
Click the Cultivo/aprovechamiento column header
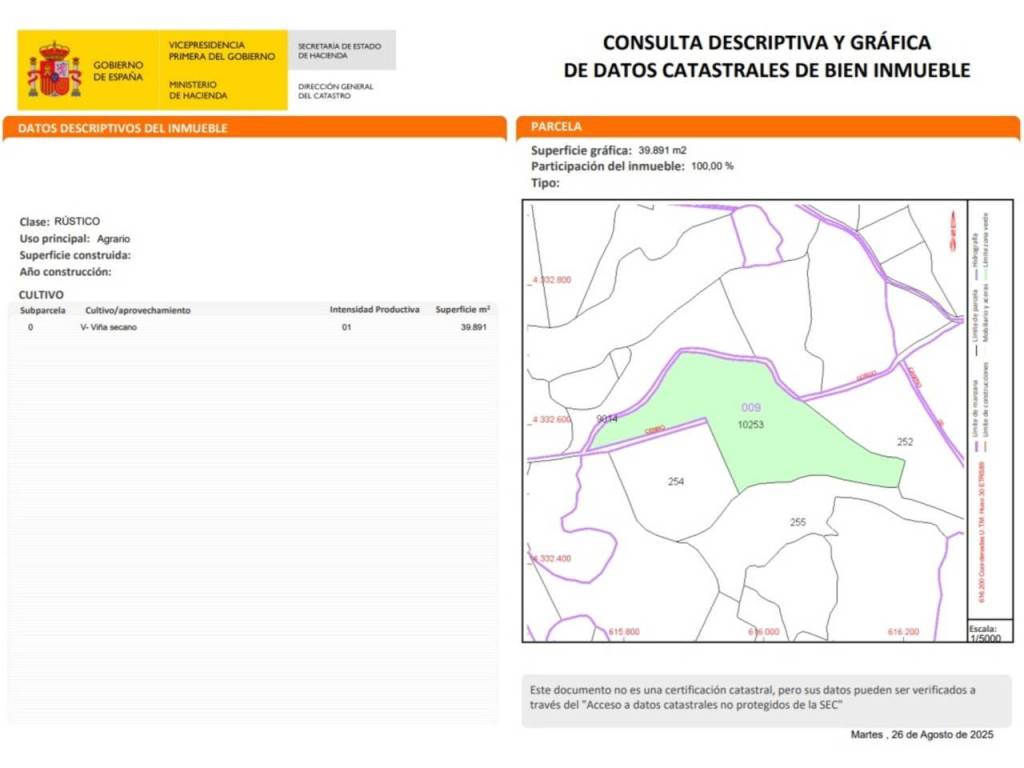pos(138,310)
